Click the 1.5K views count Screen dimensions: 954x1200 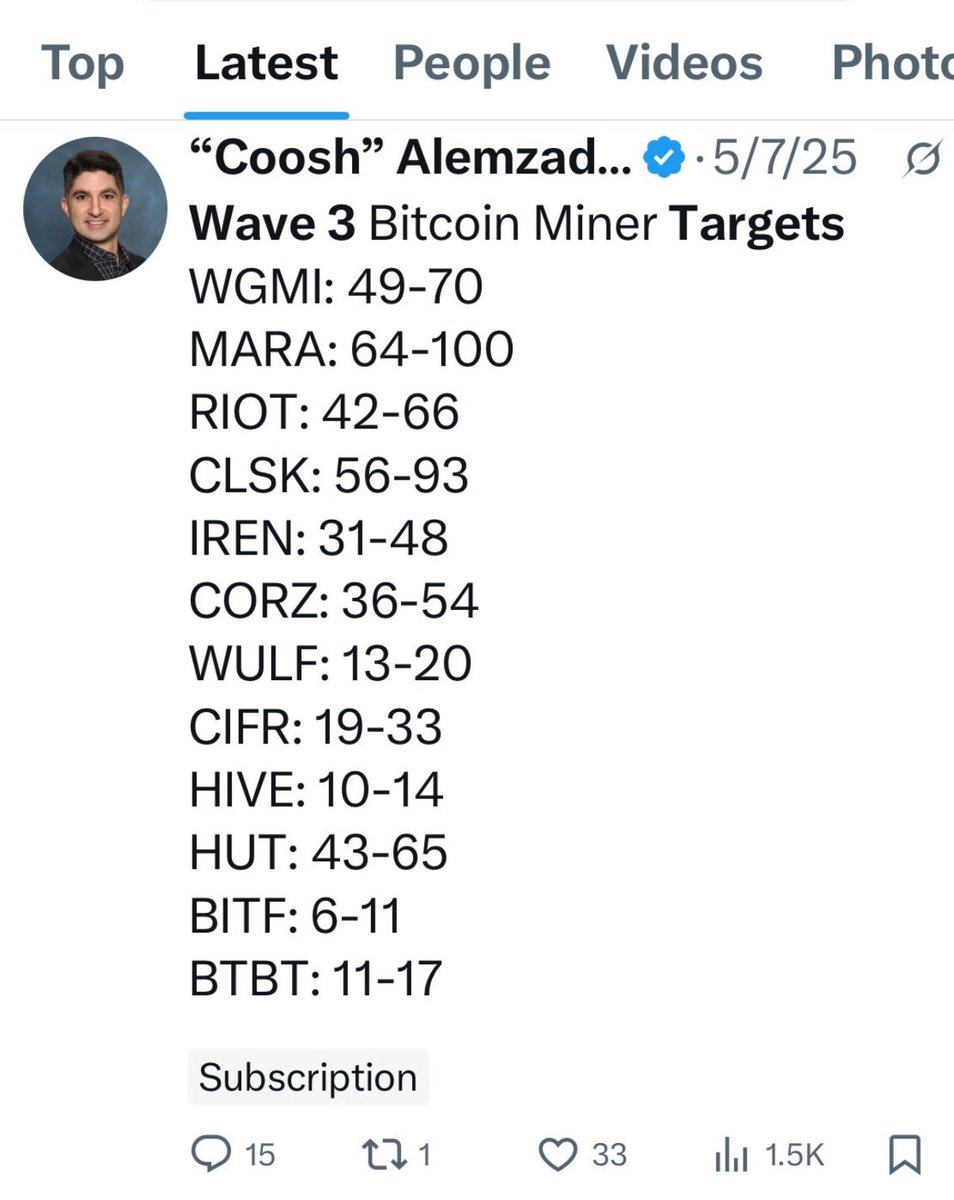coord(794,1156)
